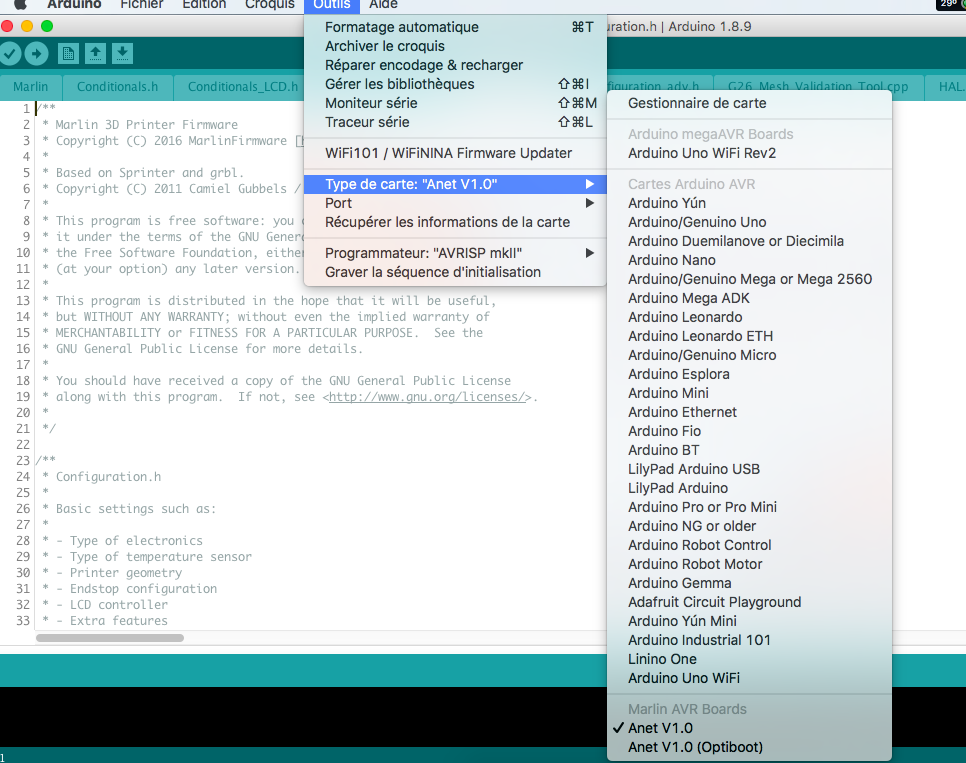Select Arduino Robot Control board
Viewport: 966px width, 763px height.
[x=749, y=545]
